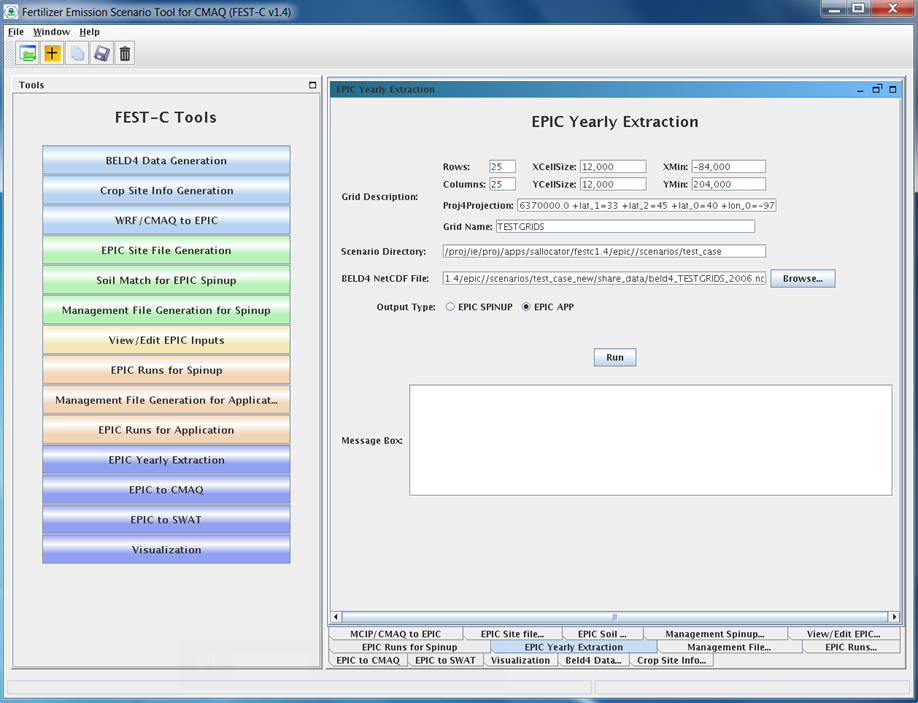Image resolution: width=918 pixels, height=703 pixels.
Task: Minimize the EPIC Yearly Extraction internal frame
Action: 860,90
